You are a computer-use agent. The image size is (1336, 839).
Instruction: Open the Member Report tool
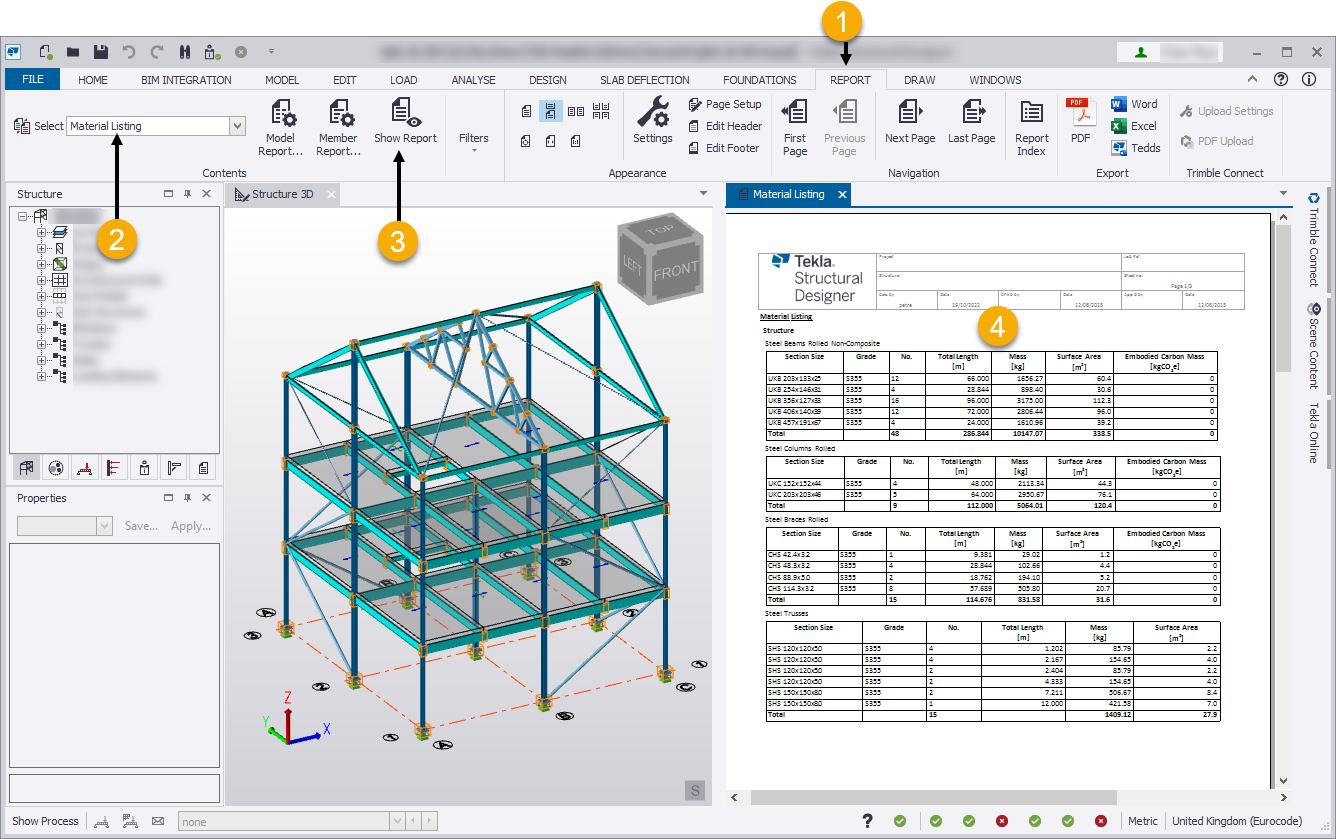338,124
